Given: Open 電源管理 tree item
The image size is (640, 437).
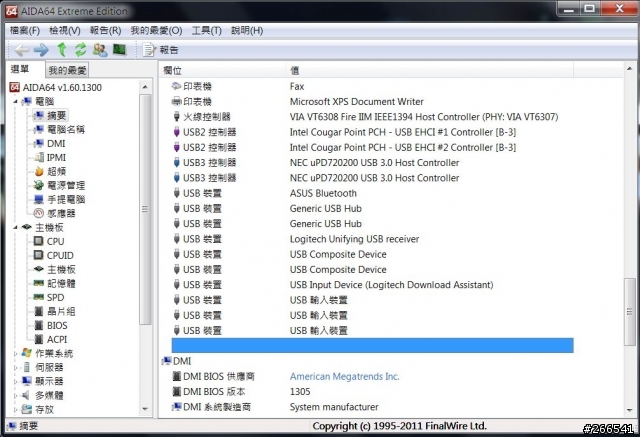Looking at the screenshot, I should click(x=60, y=185).
